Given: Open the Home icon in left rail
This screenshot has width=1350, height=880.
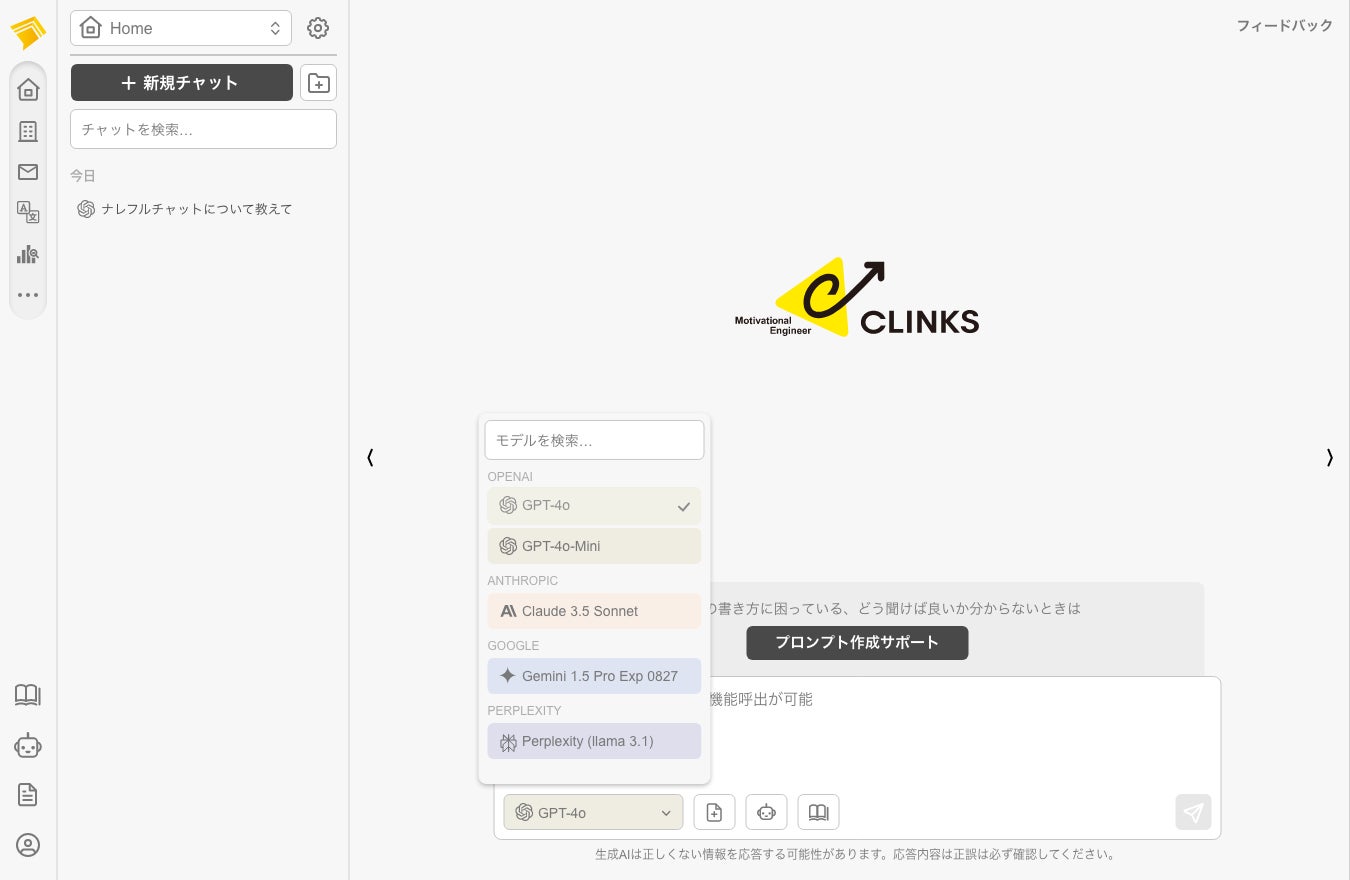Looking at the screenshot, I should click(28, 90).
